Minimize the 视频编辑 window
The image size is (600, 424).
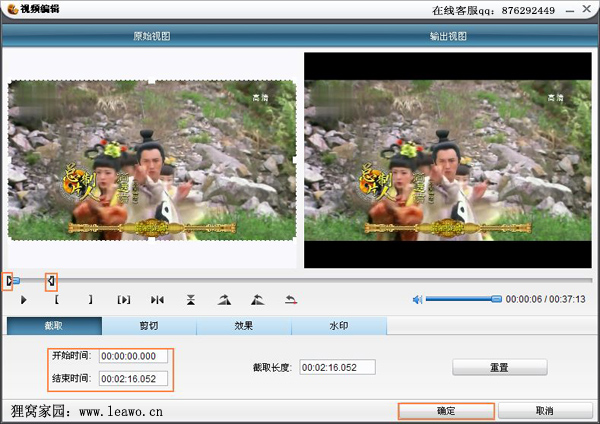[x=570, y=11]
